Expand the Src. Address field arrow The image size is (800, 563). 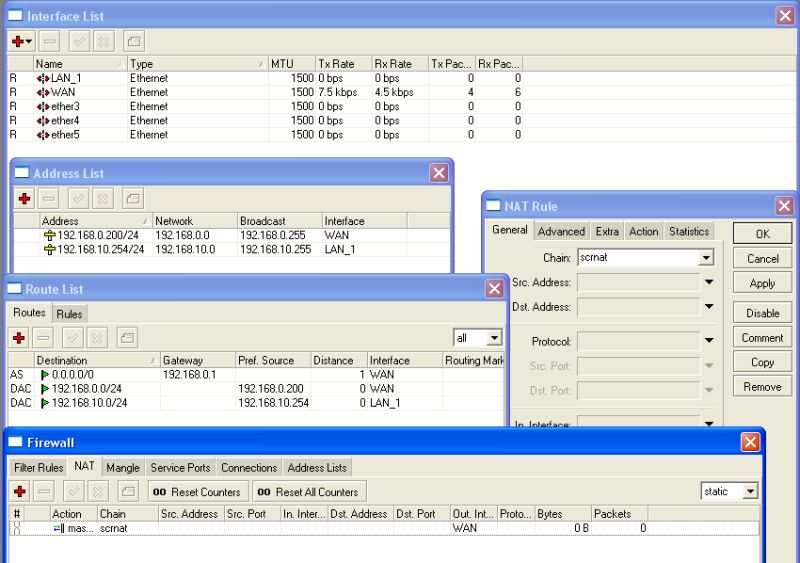(x=709, y=282)
